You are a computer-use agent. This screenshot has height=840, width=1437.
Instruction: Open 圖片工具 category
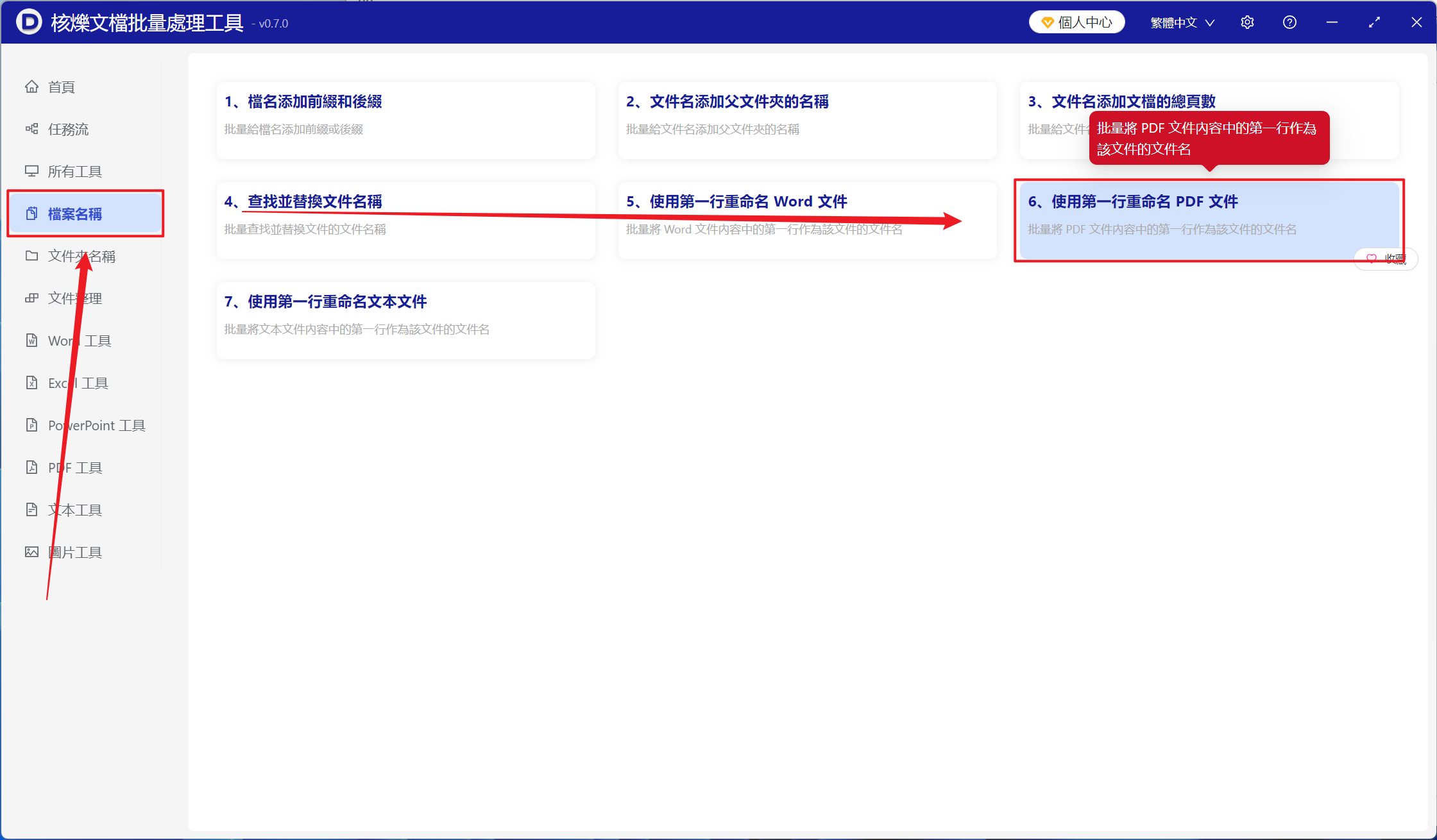[85, 552]
